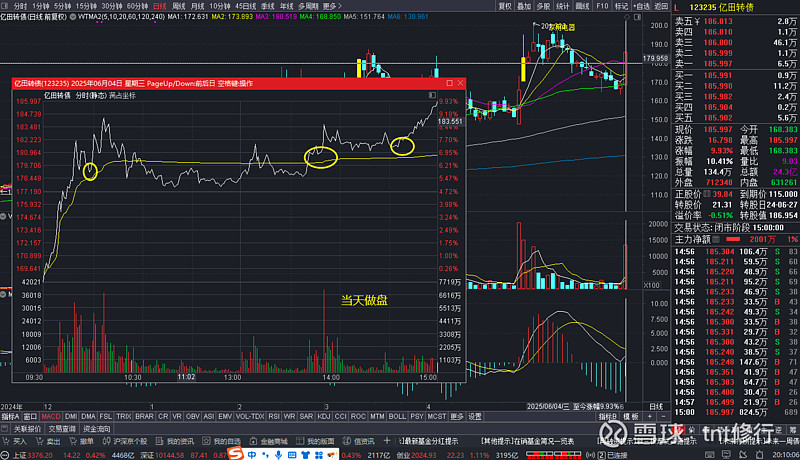Zoom in chart with plus button
800x460 pixels.
[x=649, y=417]
